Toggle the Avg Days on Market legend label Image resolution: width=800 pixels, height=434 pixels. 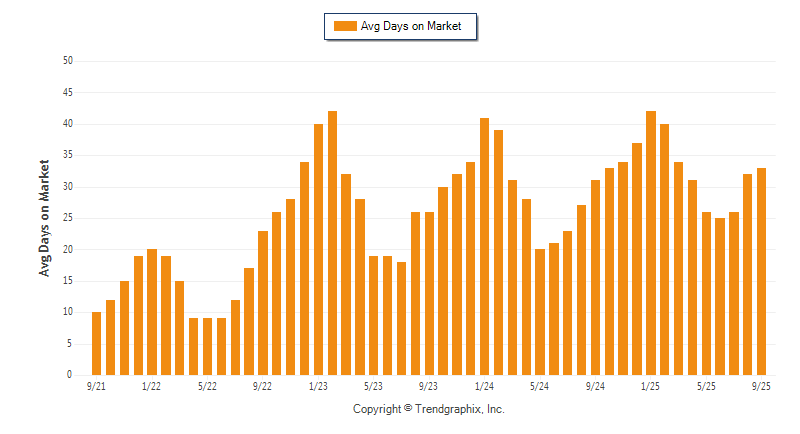click(411, 27)
